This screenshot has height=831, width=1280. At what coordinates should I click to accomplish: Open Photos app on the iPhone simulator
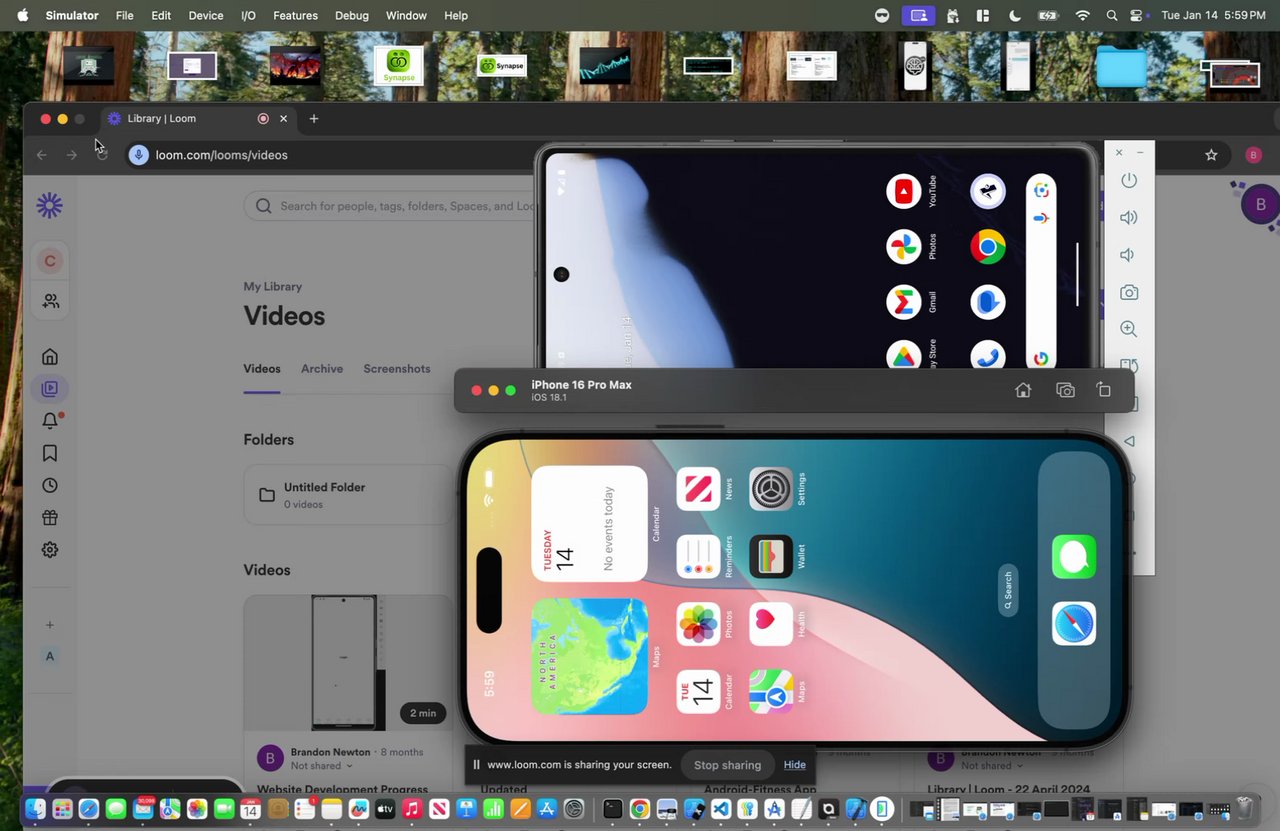(x=698, y=624)
